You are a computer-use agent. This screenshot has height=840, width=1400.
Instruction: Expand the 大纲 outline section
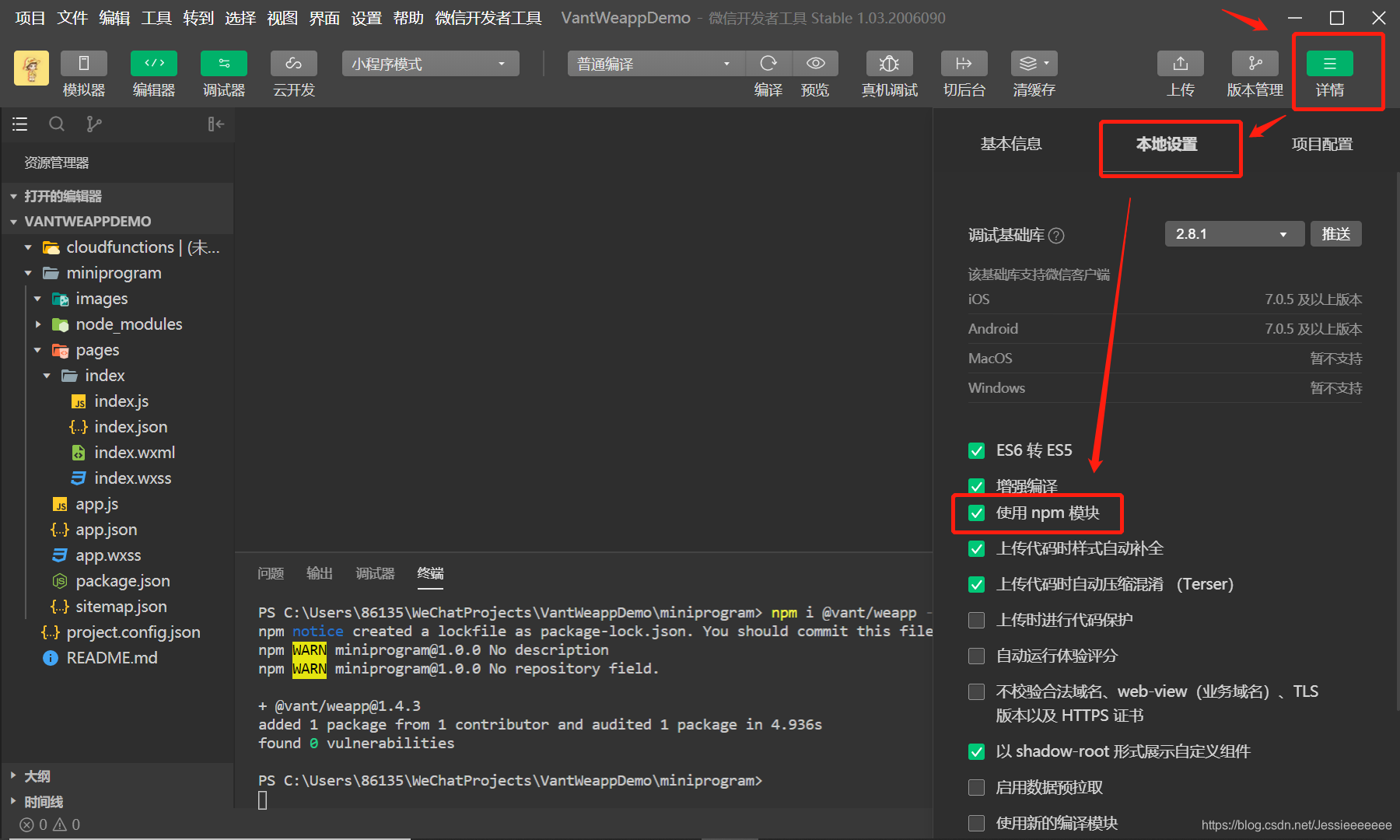tap(13, 776)
